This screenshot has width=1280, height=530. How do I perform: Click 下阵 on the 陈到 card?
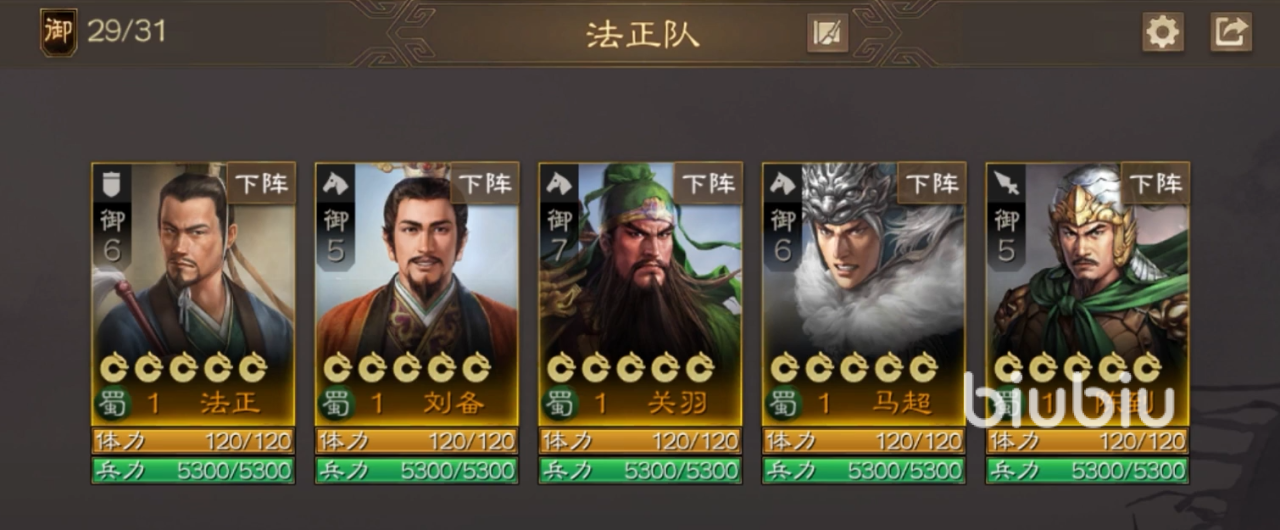point(1155,183)
